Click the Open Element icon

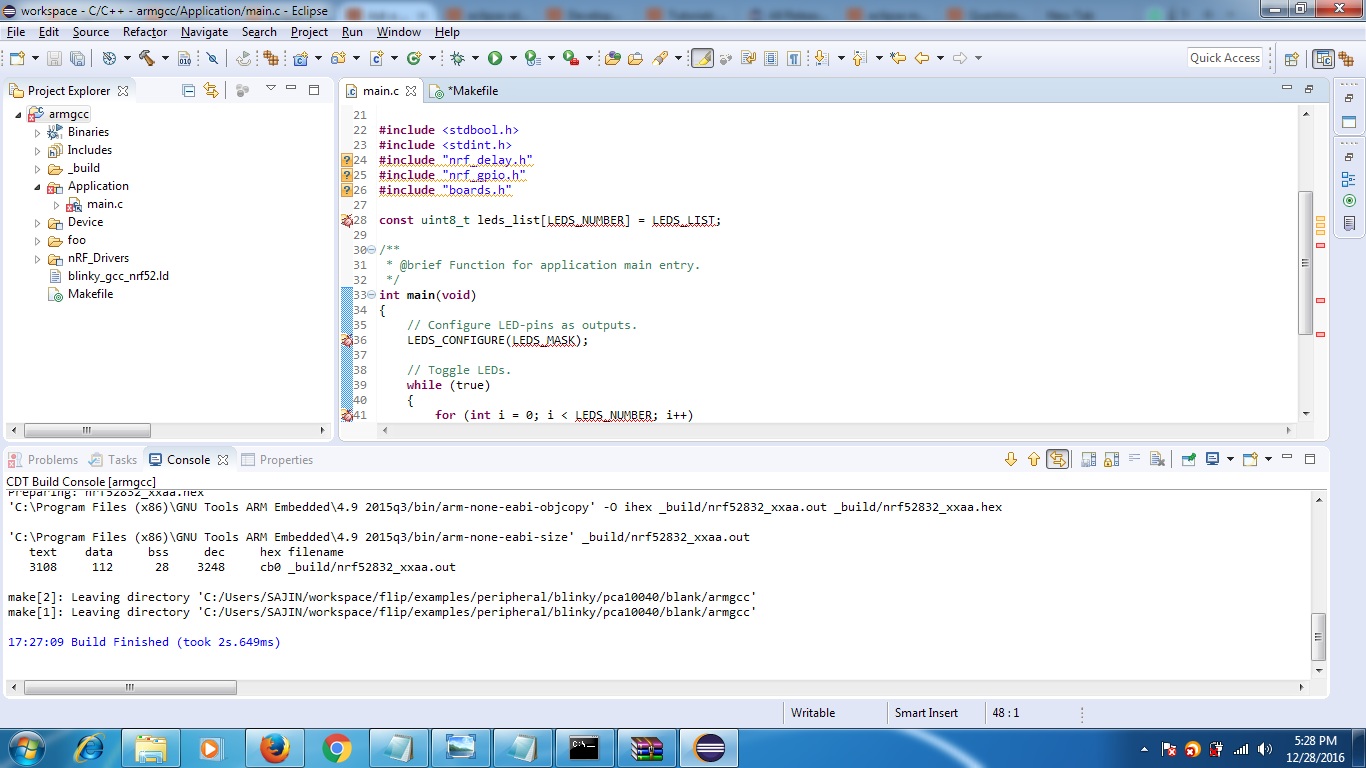coord(612,58)
